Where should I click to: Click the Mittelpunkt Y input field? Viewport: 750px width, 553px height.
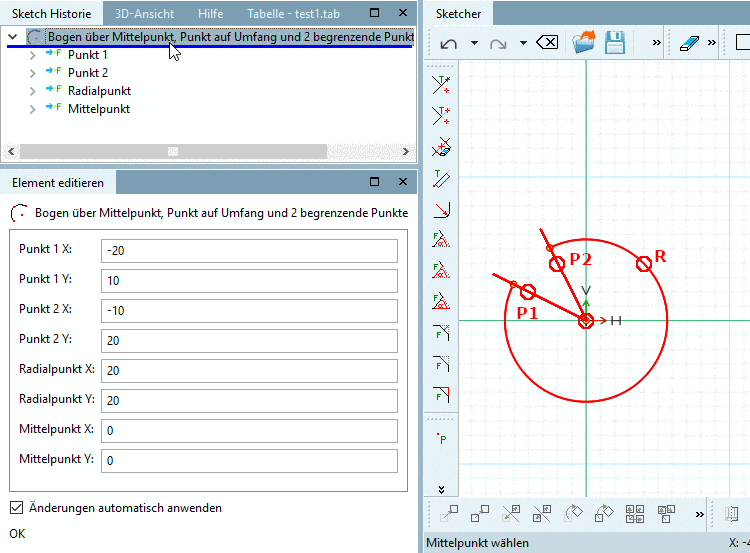click(x=249, y=461)
